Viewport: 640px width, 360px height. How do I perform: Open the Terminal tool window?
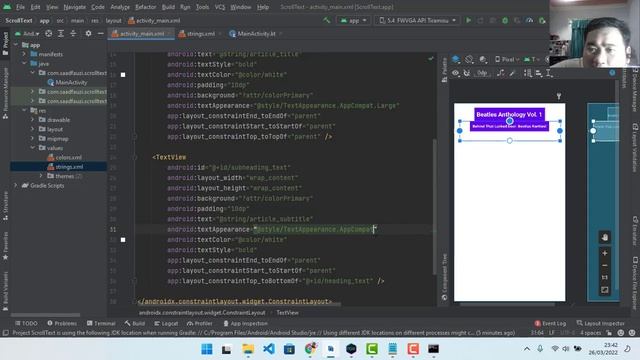[101, 323]
